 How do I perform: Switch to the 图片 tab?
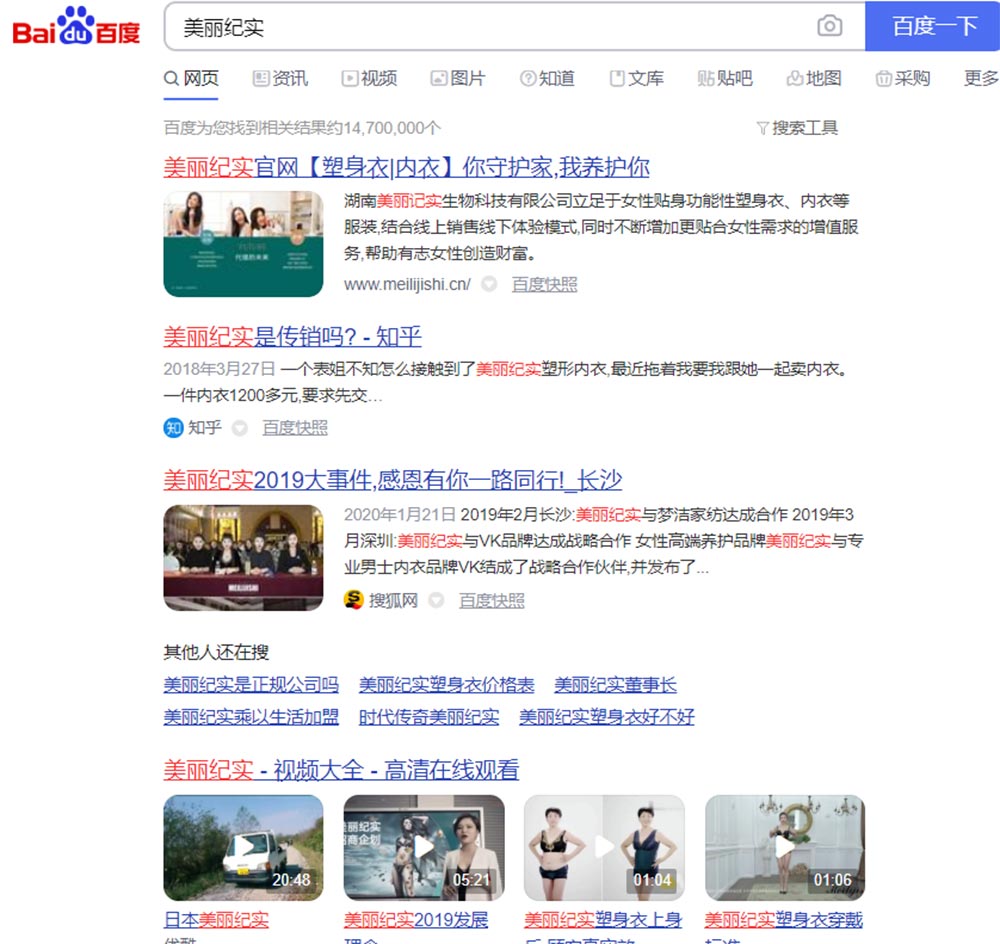457,78
